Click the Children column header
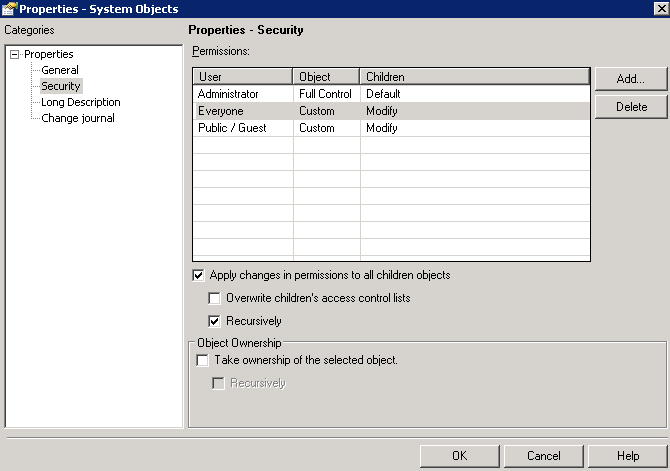Viewport: 670px width, 471px height. tap(474, 77)
